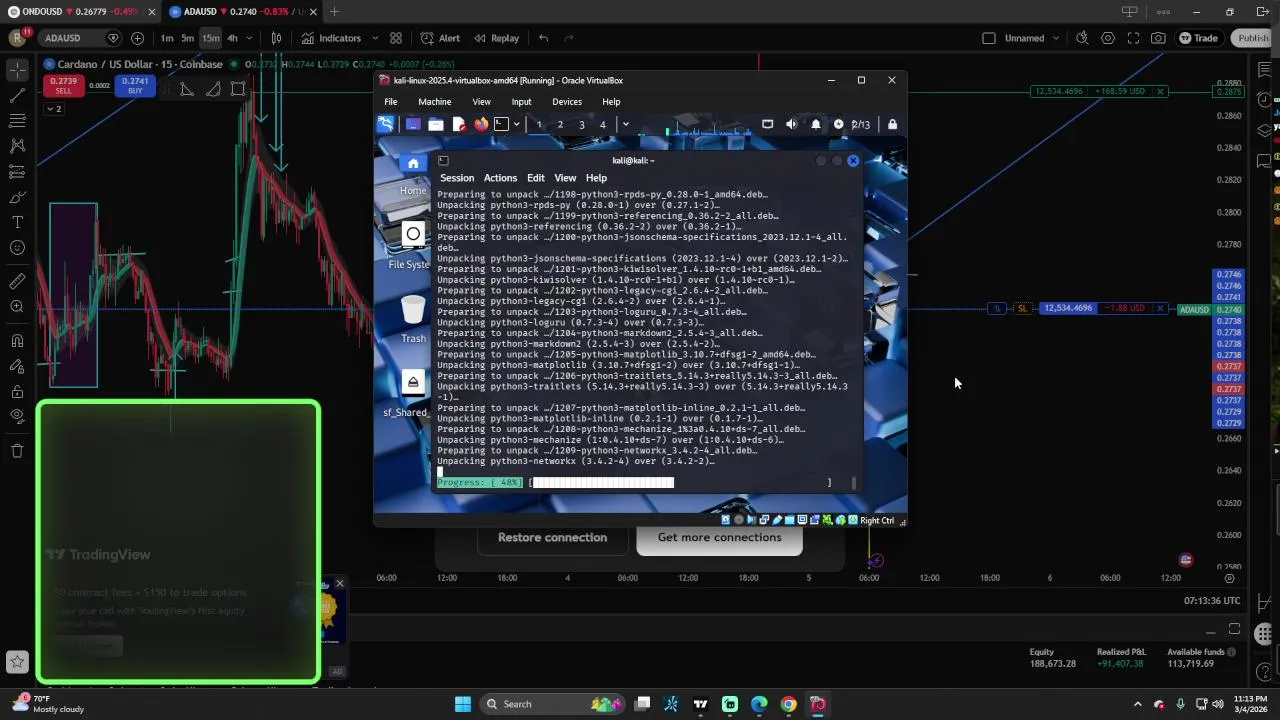This screenshot has width=1280, height=720.
Task: Open Windows Start menu
Action: coord(462,704)
